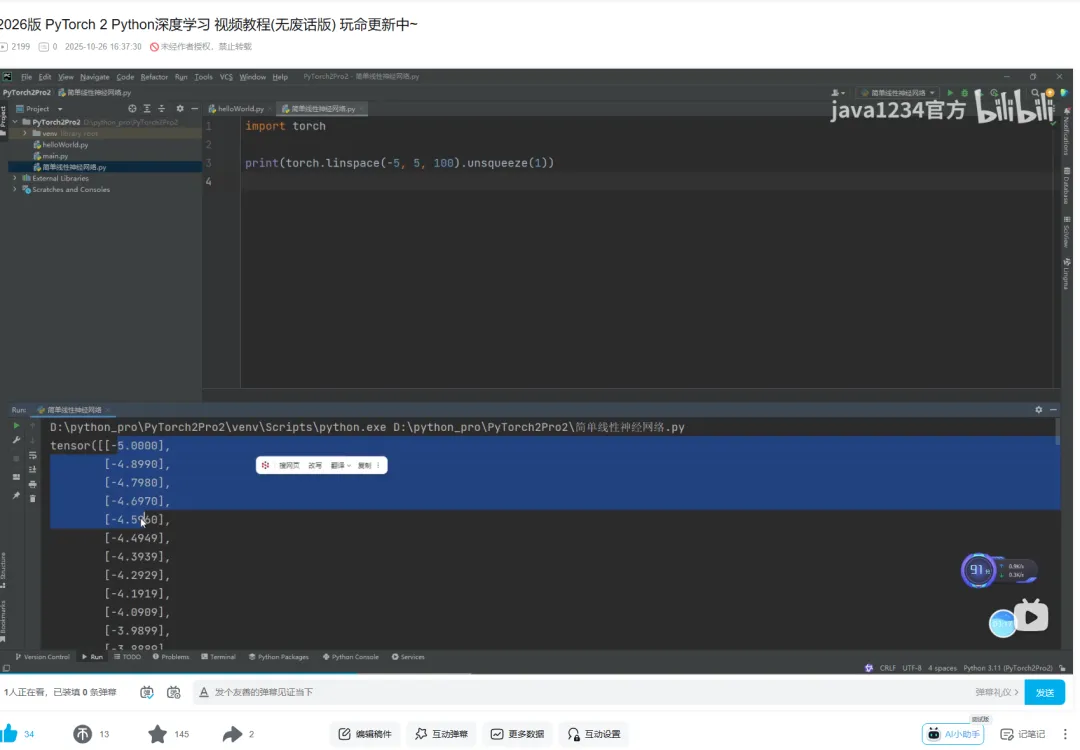
Task: Expand Scratches and Consoles node
Action: [15, 189]
